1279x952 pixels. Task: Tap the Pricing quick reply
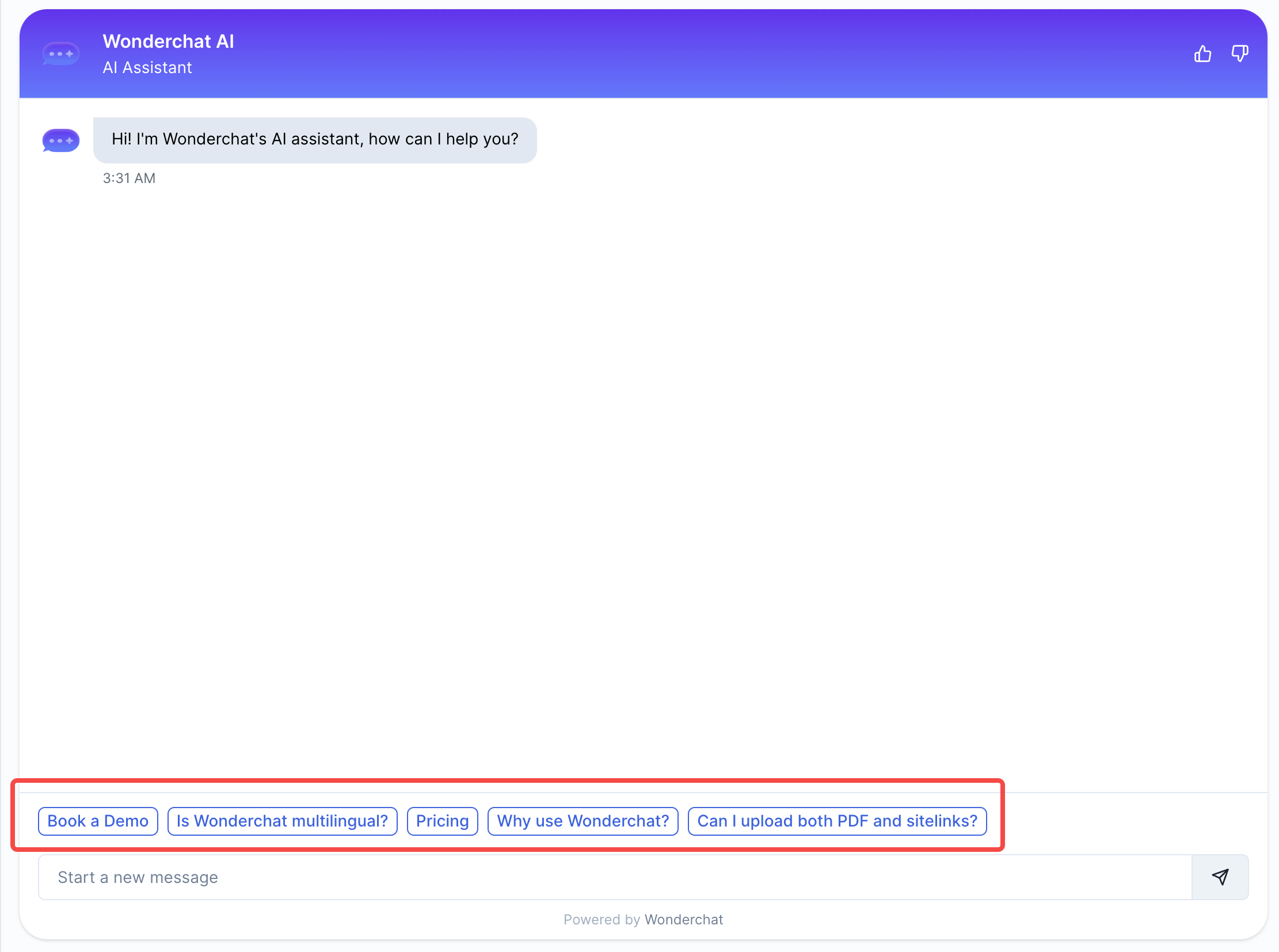coord(442,821)
